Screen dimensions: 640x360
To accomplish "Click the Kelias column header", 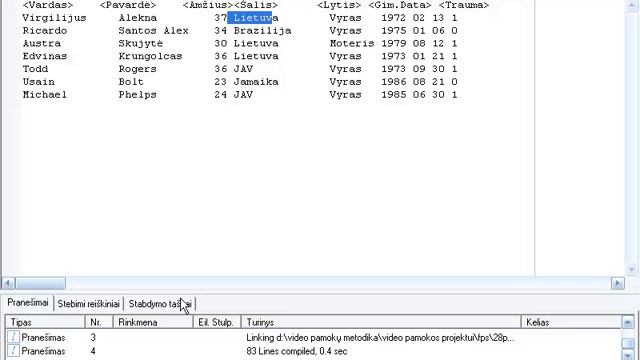I will (x=571, y=322).
